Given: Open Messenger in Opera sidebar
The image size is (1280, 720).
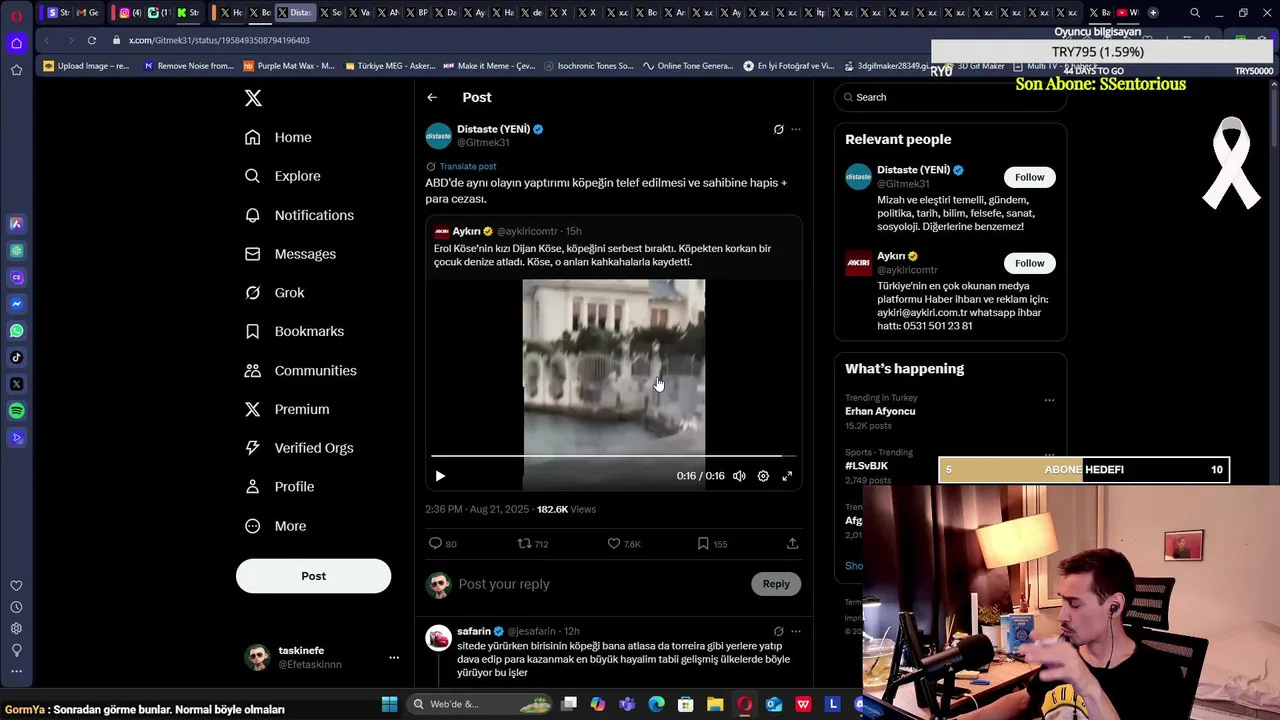Looking at the screenshot, I should point(16,304).
